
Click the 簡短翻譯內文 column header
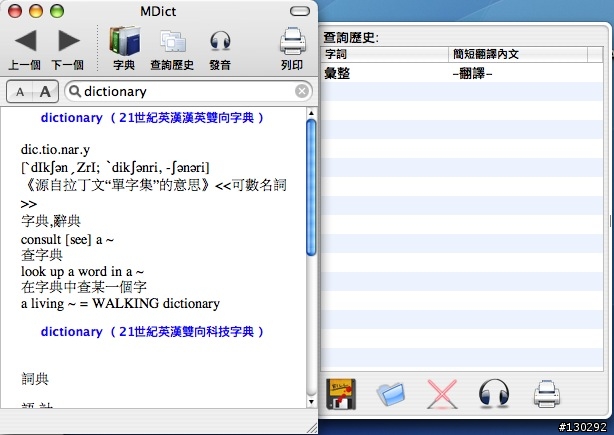coord(518,54)
